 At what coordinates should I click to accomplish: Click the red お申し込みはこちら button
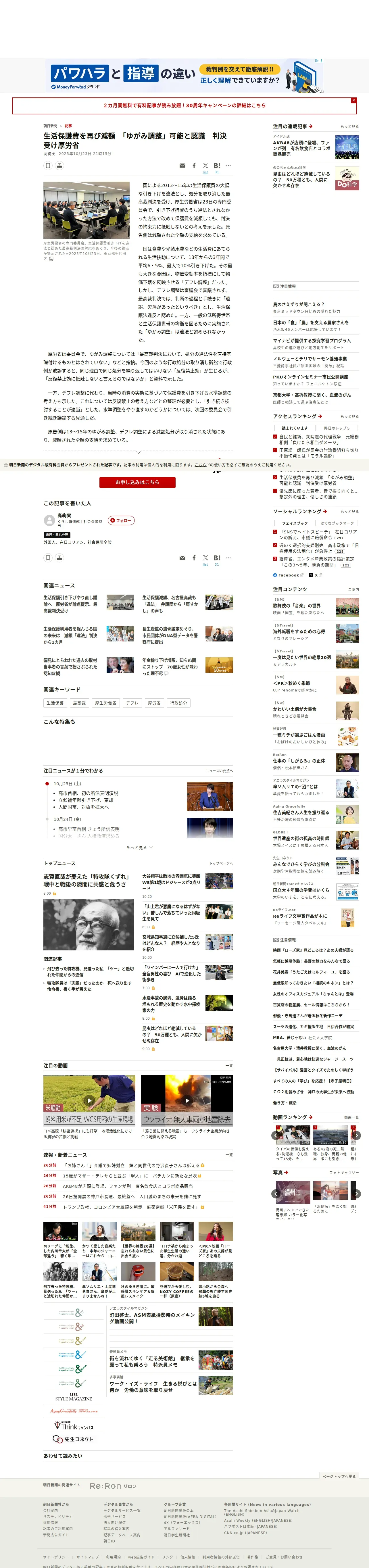(138, 482)
